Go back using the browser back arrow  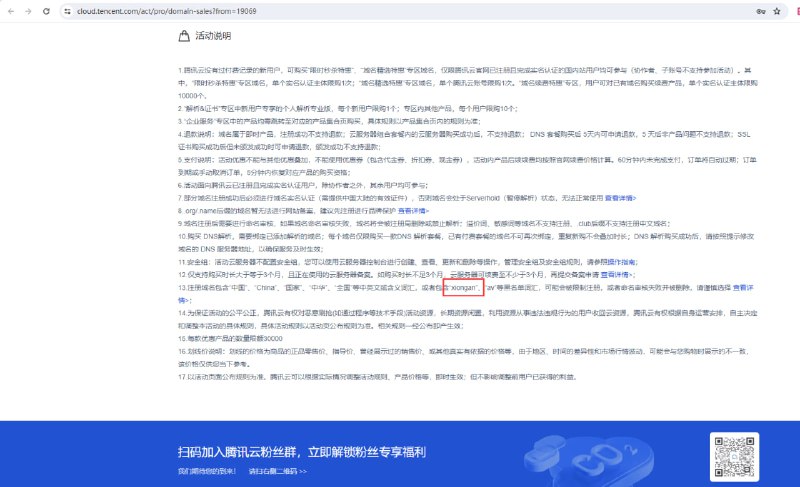[11, 11]
